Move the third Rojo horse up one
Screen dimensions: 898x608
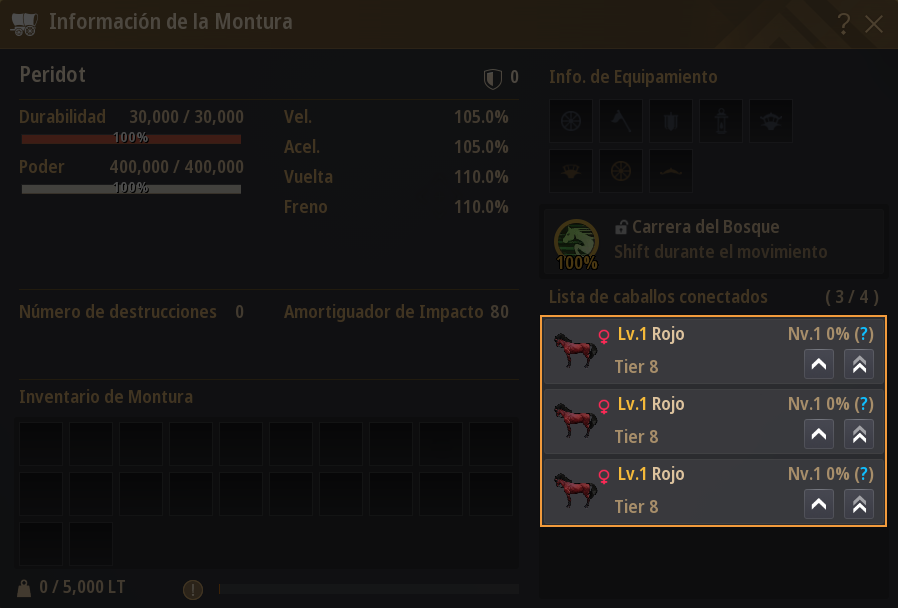pos(819,504)
